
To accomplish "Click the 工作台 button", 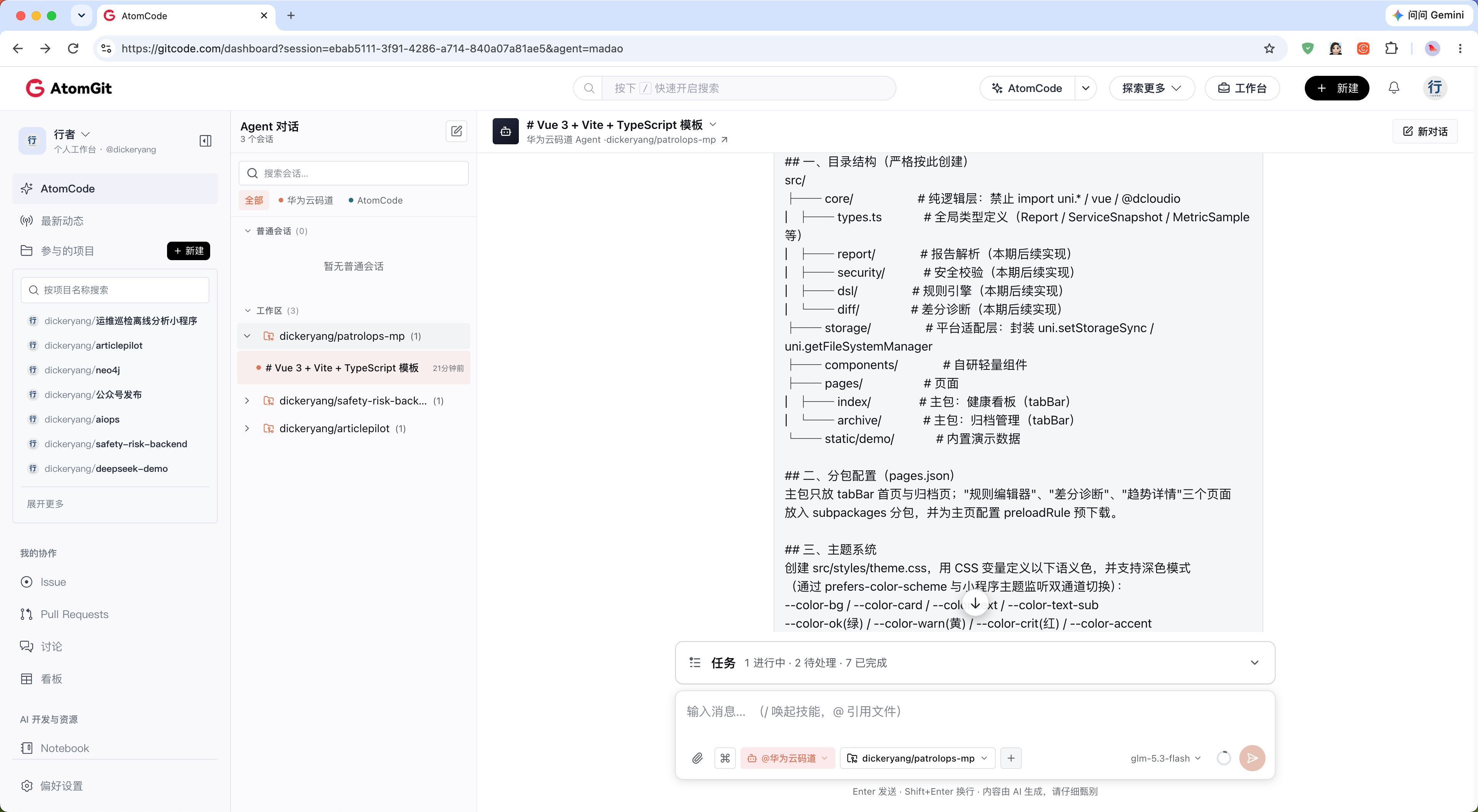I will pos(1242,89).
